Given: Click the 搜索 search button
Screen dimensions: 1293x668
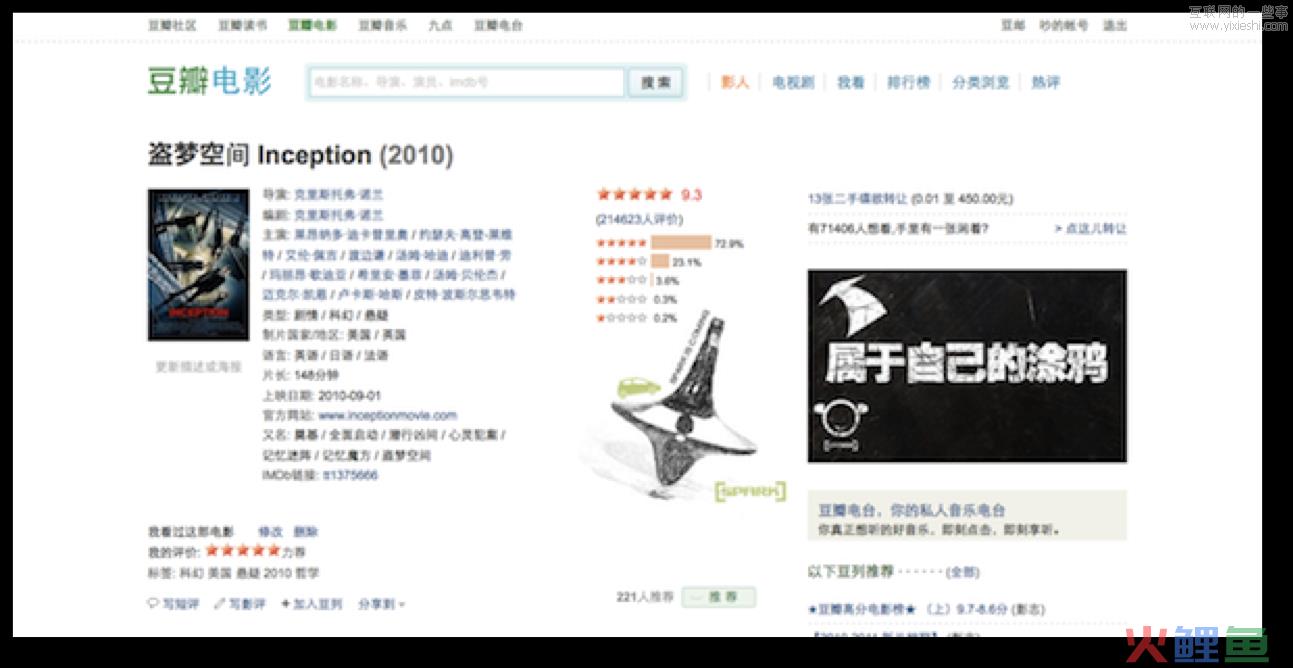Looking at the screenshot, I should coord(656,82).
